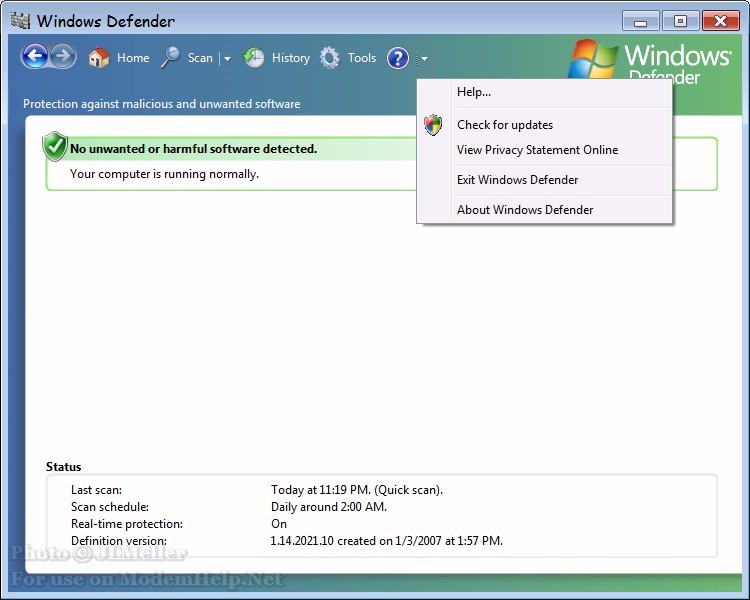Select Check for updates menu entry
This screenshot has height=600, width=750.
click(544, 125)
